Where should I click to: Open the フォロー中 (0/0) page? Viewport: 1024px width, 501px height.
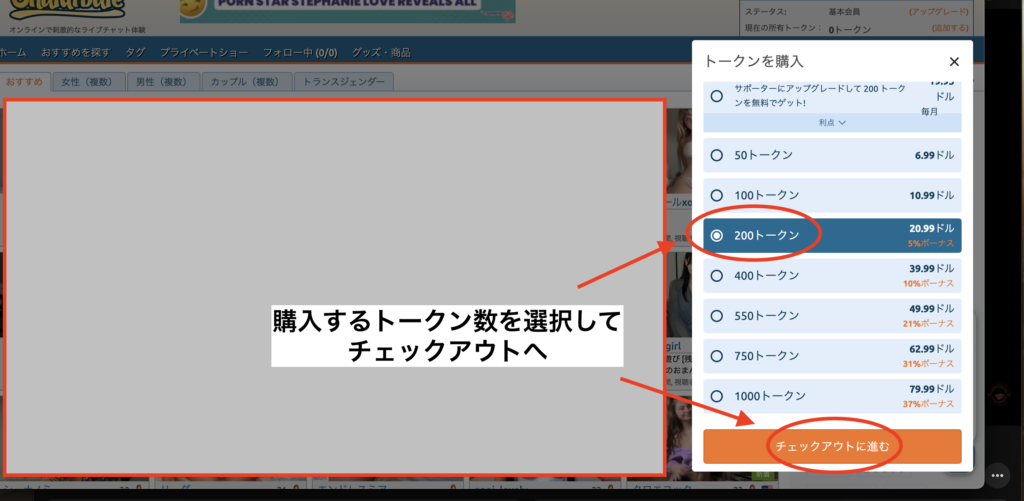(300, 52)
